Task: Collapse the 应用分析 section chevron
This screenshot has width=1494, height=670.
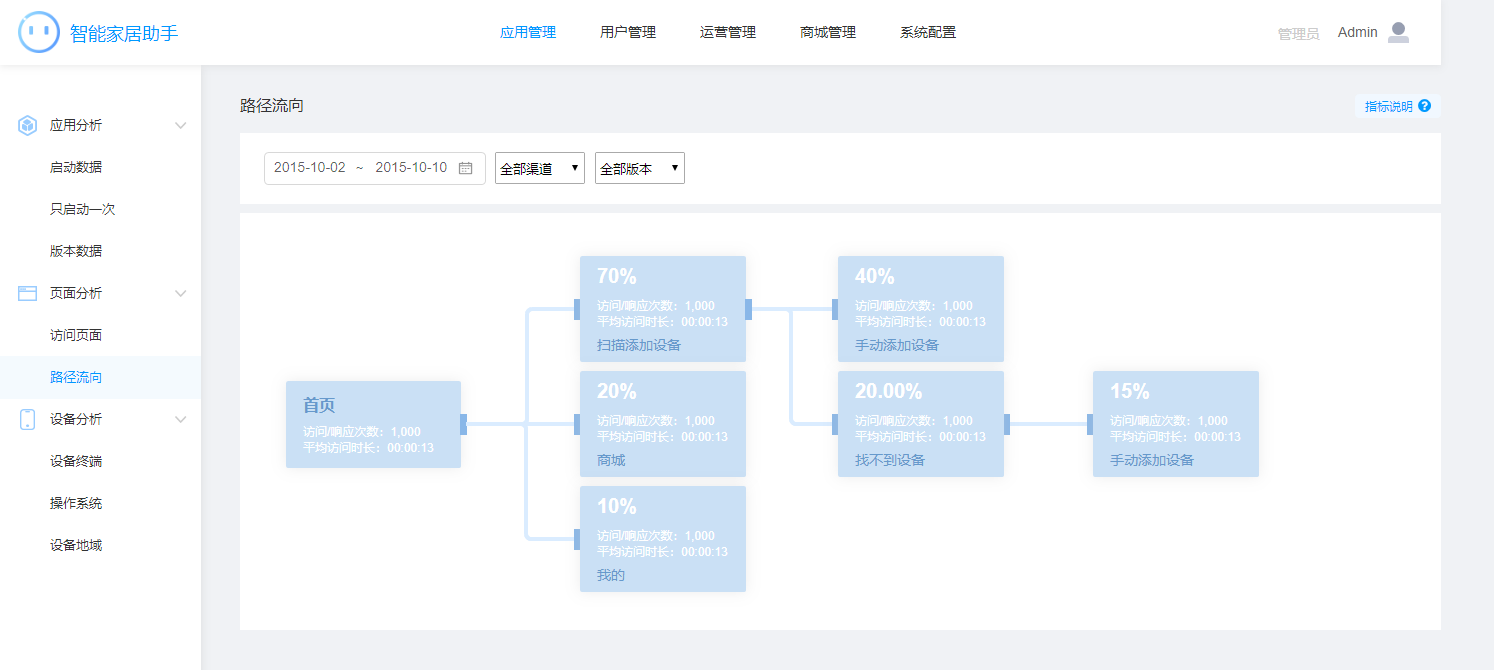Action: click(181, 125)
